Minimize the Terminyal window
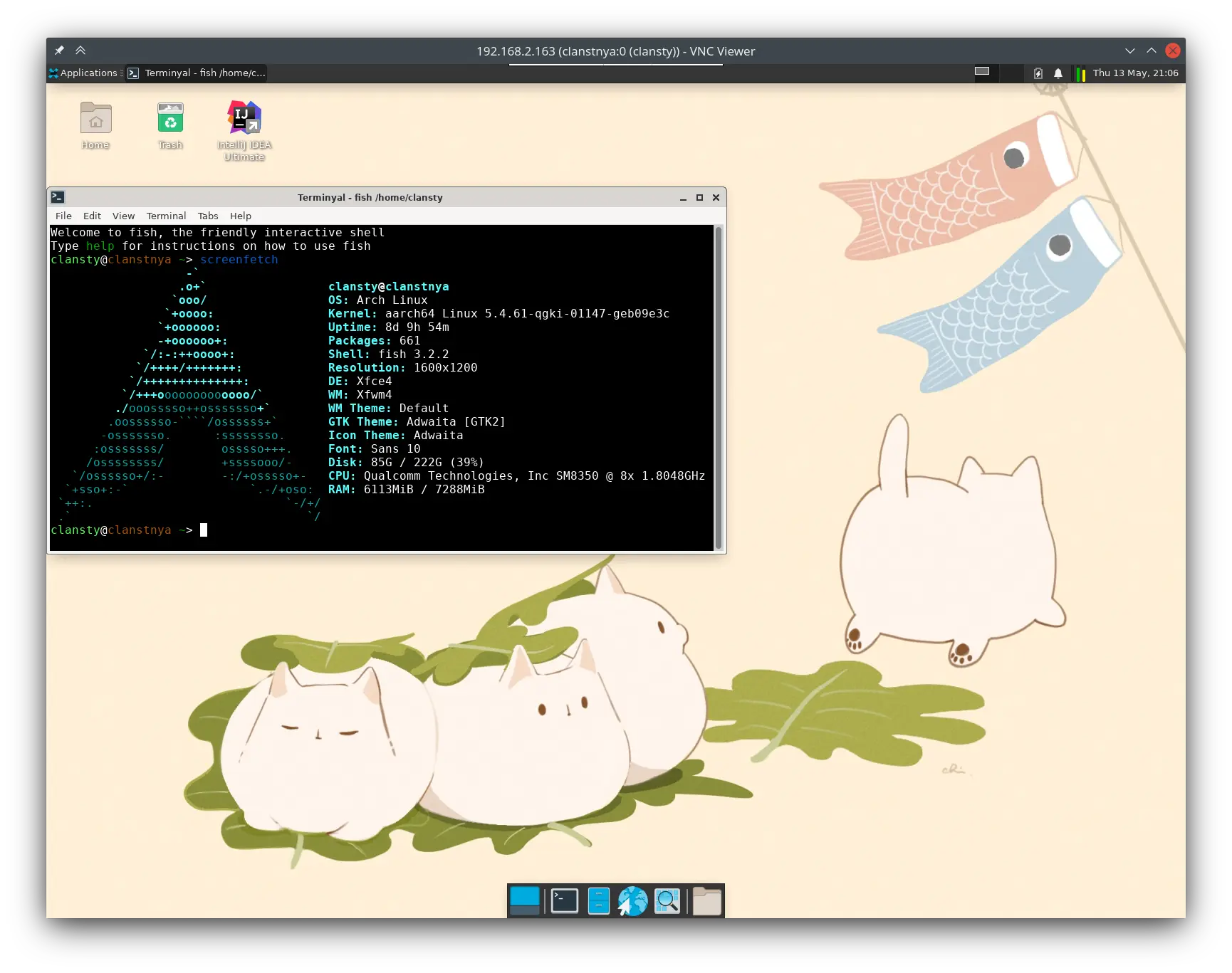The width and height of the screenshot is (1232, 973). [683, 197]
